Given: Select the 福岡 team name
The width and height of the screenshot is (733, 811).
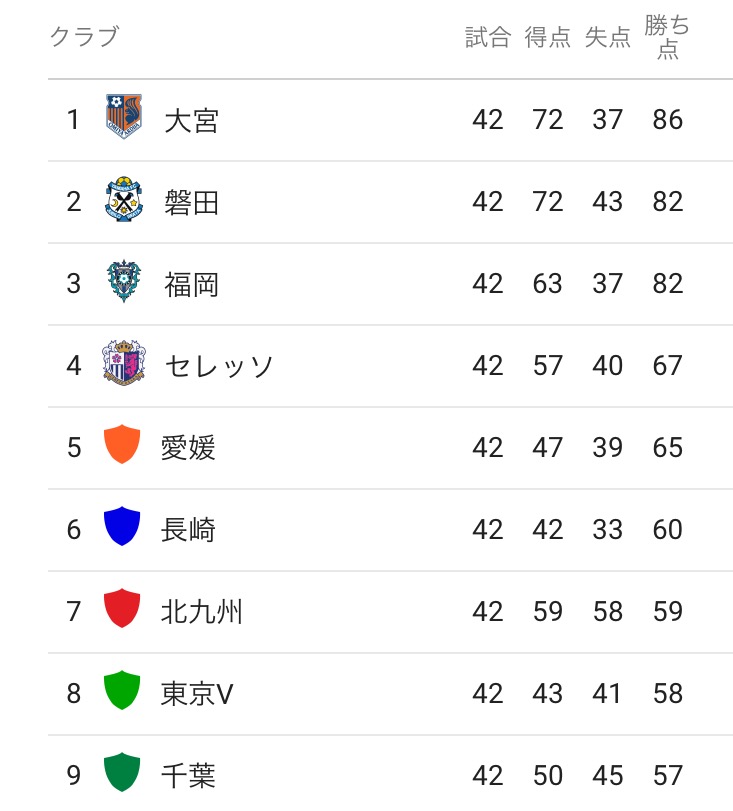Looking at the screenshot, I should tap(191, 285).
